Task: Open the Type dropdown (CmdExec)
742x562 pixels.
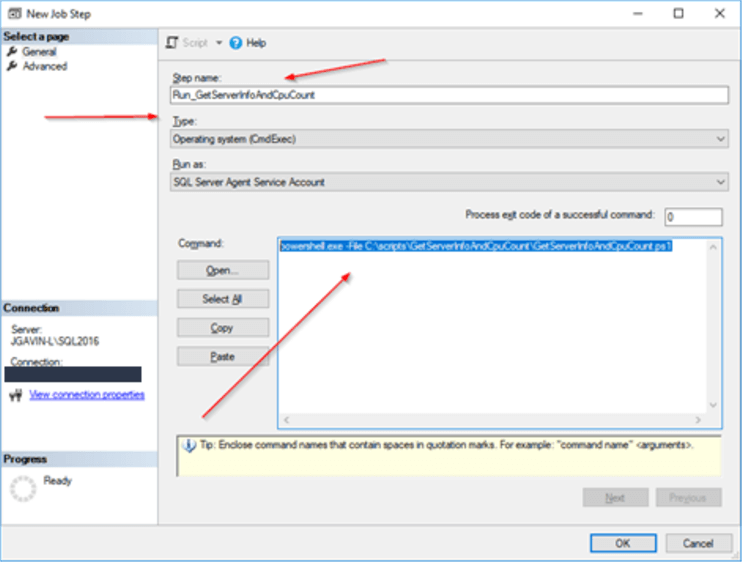Action: coord(449,139)
